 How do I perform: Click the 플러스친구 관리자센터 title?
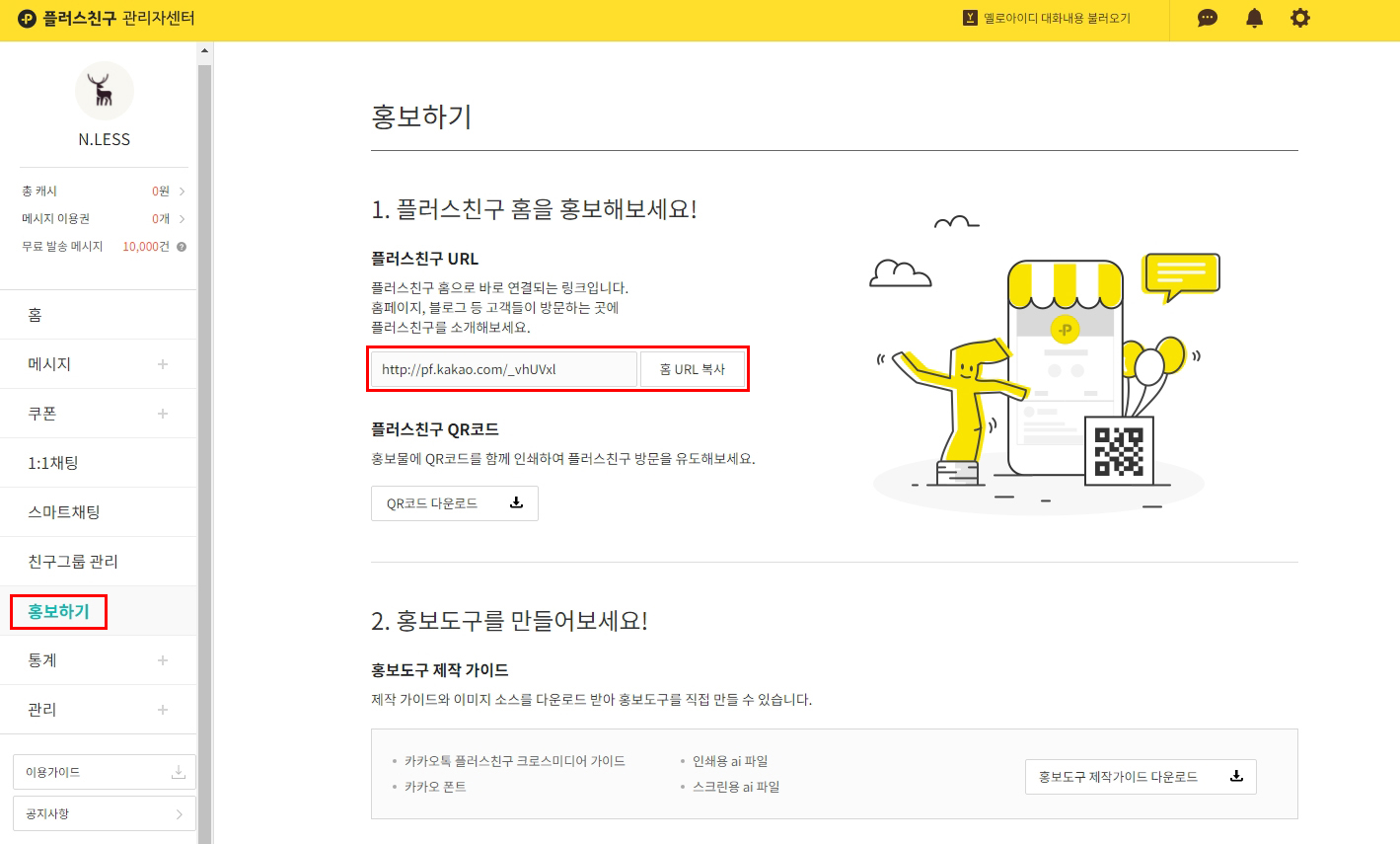tap(118, 19)
